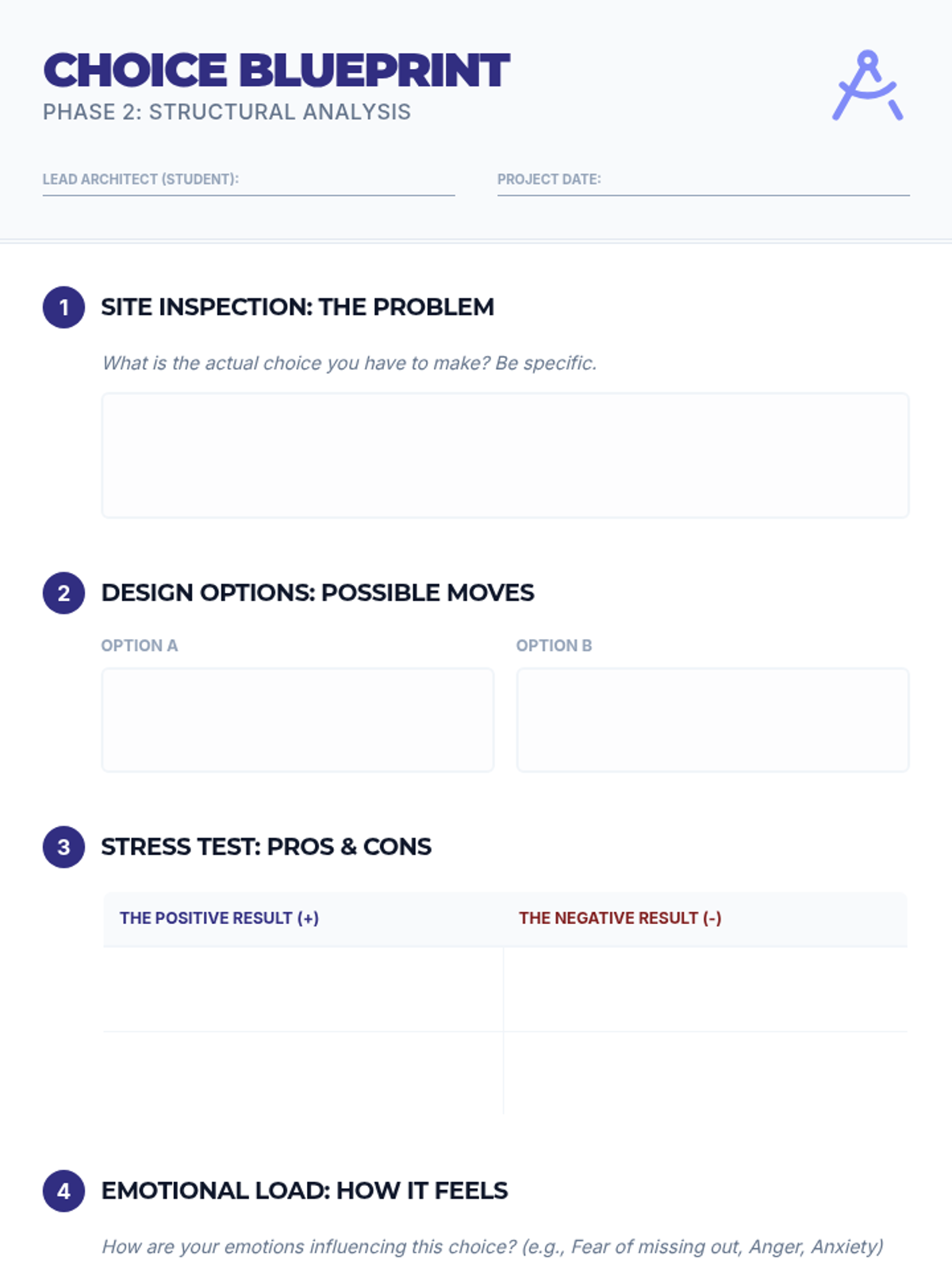The height and width of the screenshot is (1270, 952).
Task: Click the Option A text box
Action: [x=297, y=720]
